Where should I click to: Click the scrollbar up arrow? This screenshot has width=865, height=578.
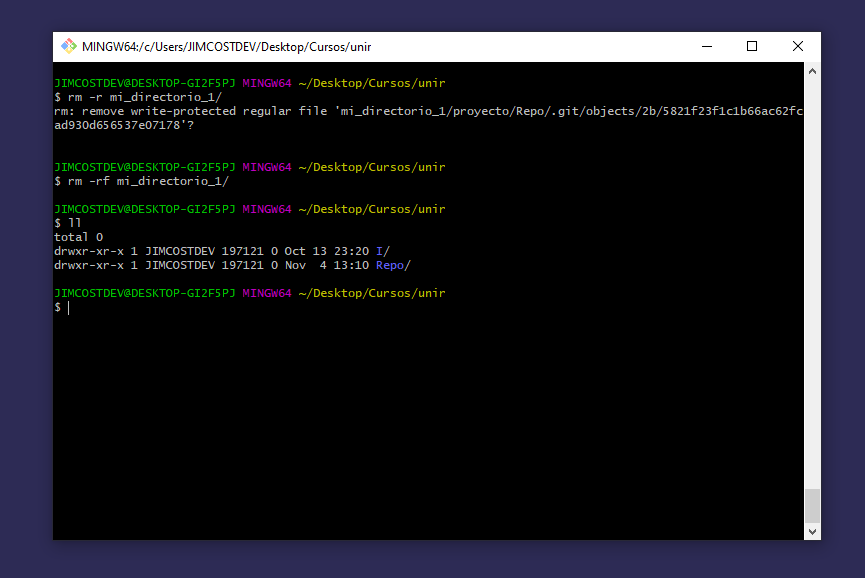coord(812,70)
